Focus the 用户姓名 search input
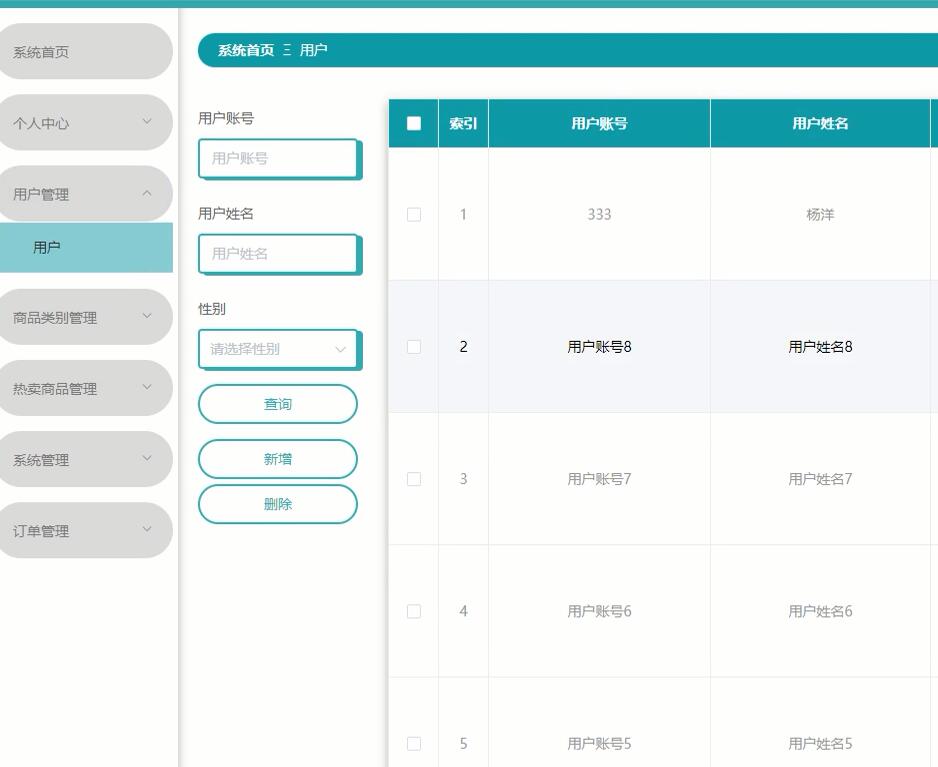938x767 pixels. (x=279, y=254)
